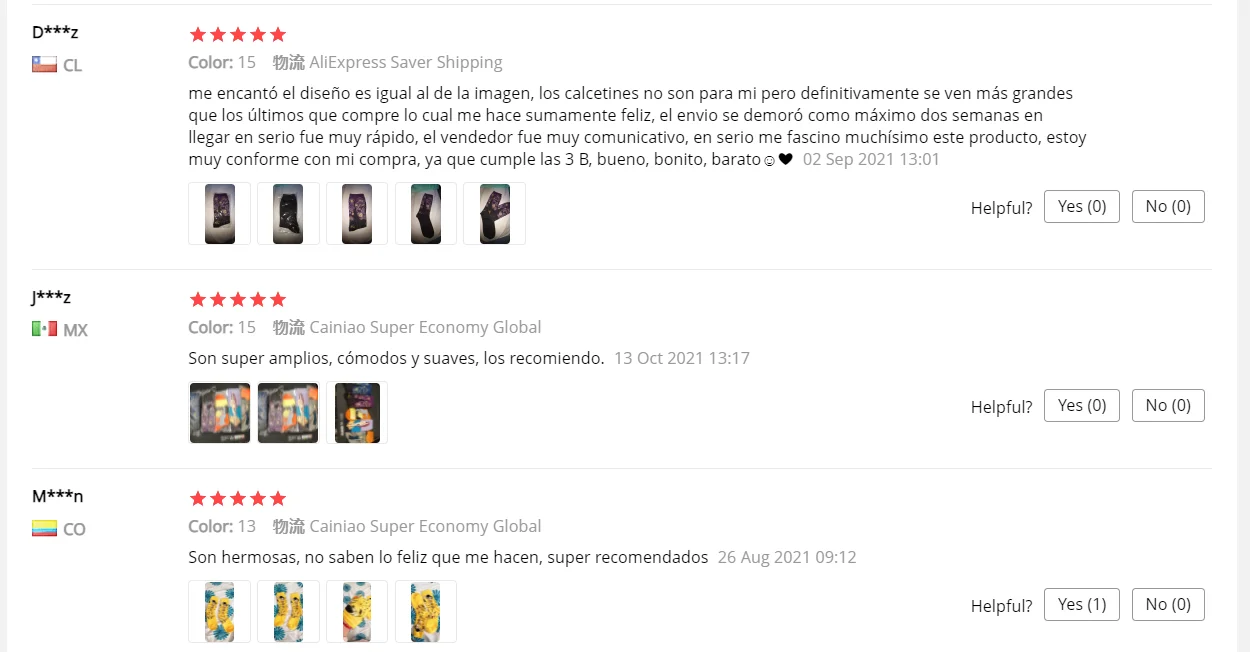Open first yellow sock photo in M***n review

(x=220, y=611)
